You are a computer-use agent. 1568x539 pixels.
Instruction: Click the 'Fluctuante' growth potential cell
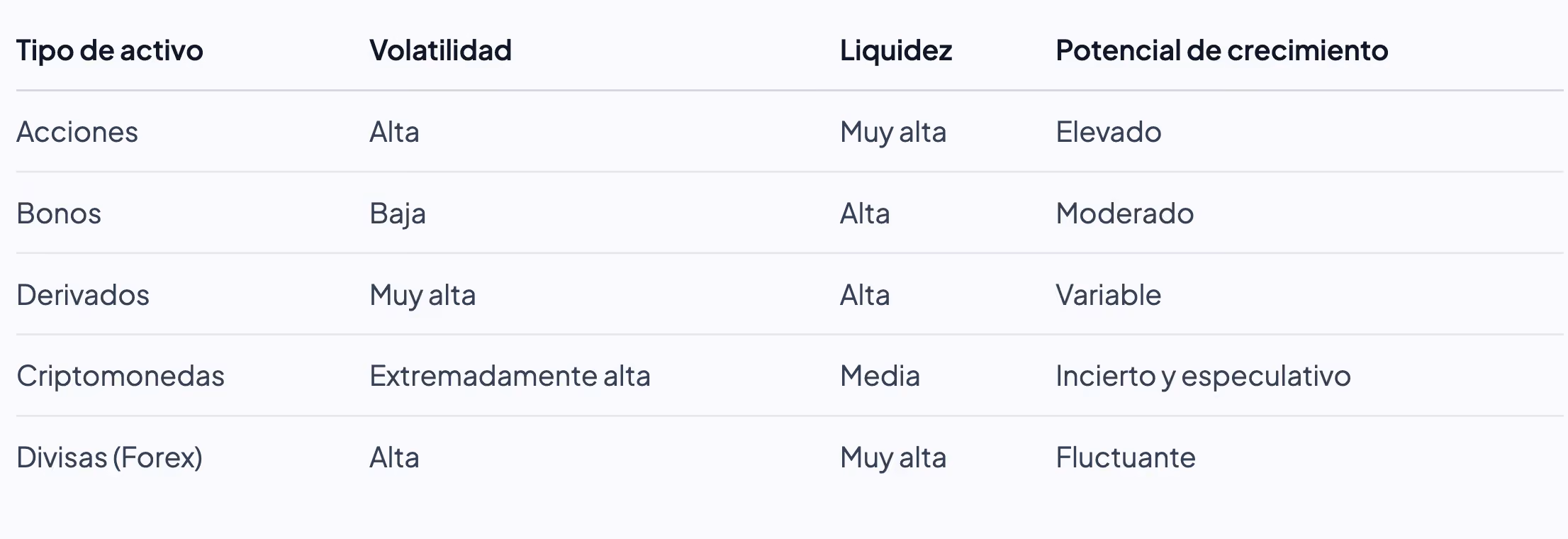tap(1126, 457)
